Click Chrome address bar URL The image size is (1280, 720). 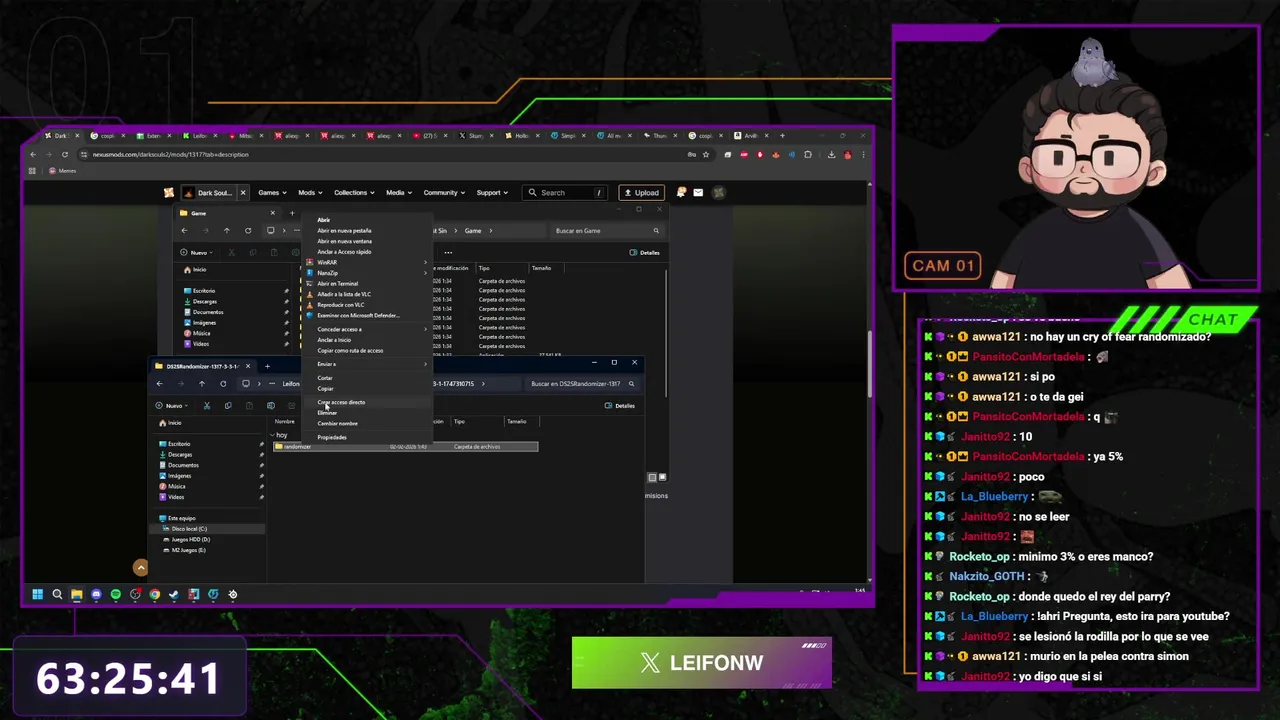tap(171, 154)
